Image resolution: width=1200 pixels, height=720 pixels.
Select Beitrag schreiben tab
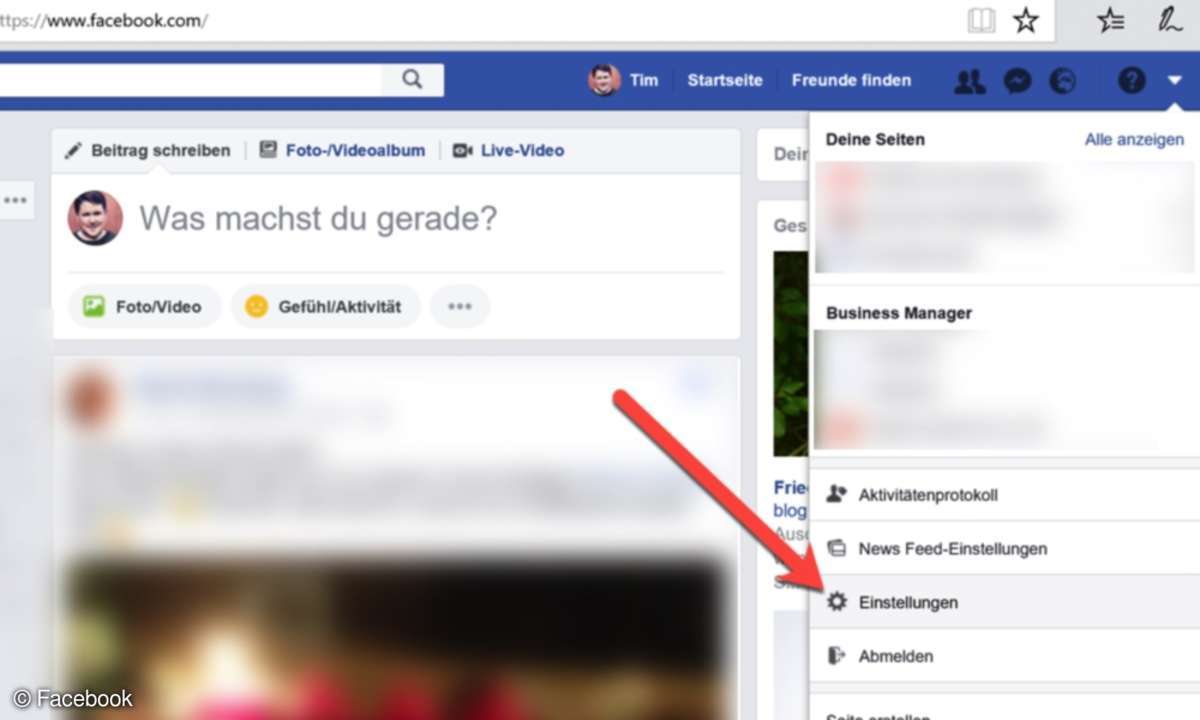(x=148, y=150)
